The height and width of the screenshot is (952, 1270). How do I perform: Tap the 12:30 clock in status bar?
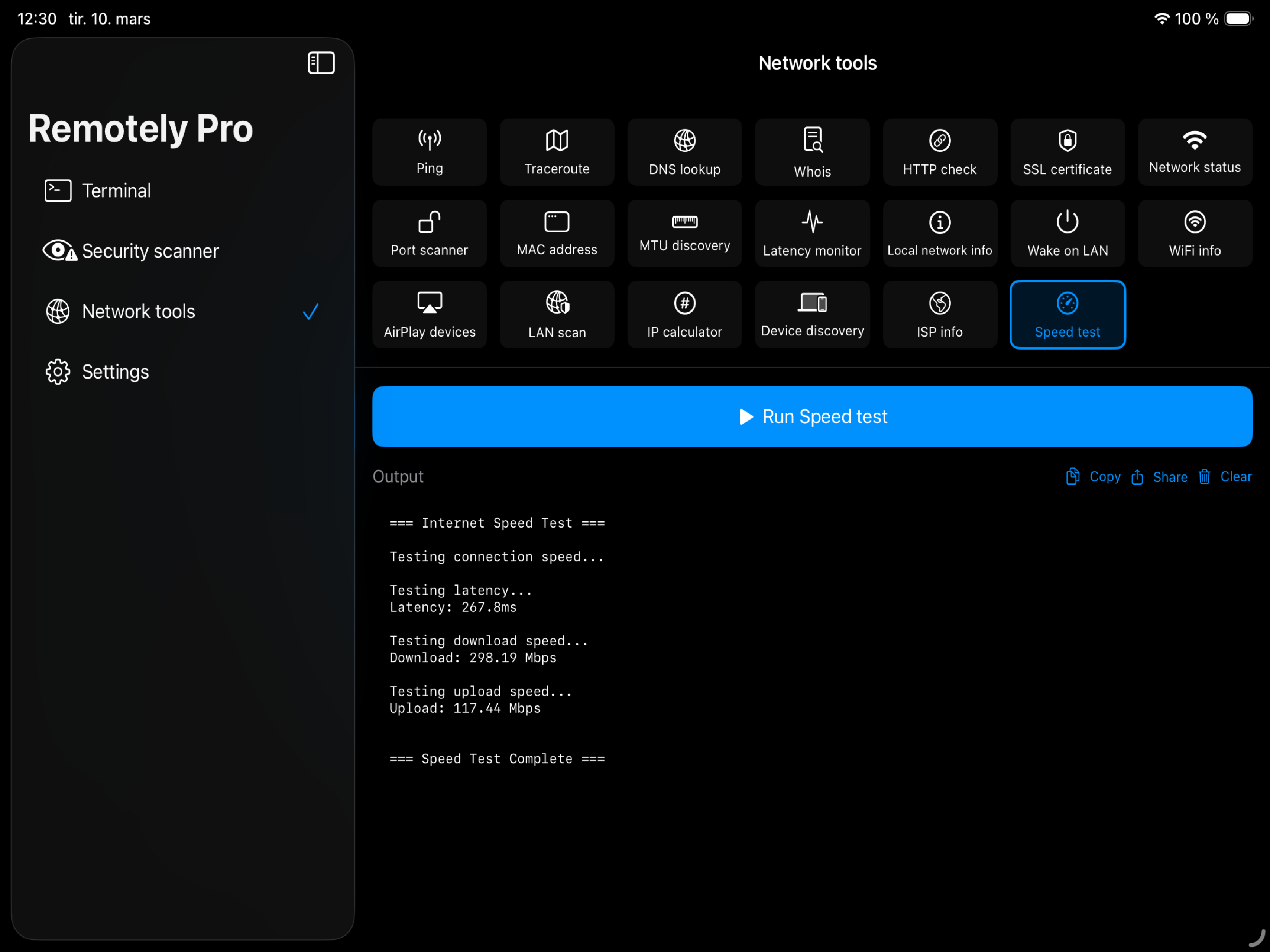(37, 19)
